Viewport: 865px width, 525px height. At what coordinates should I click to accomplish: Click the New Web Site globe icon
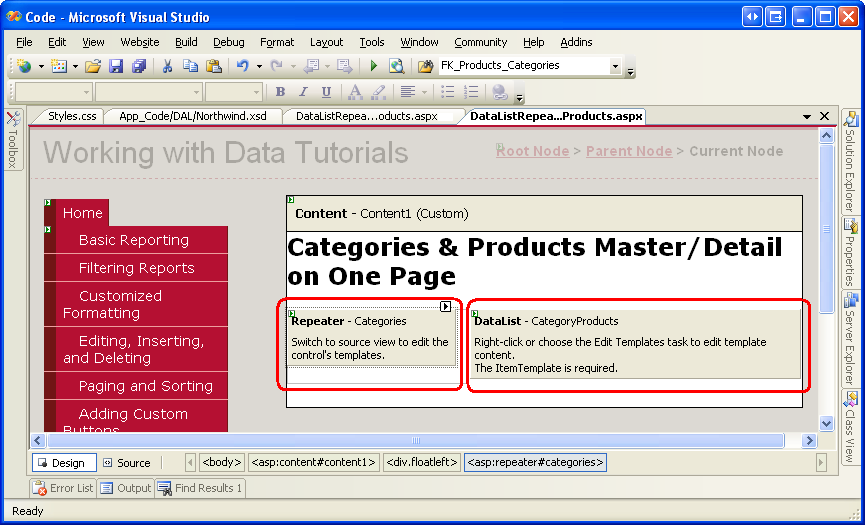tap(24, 66)
